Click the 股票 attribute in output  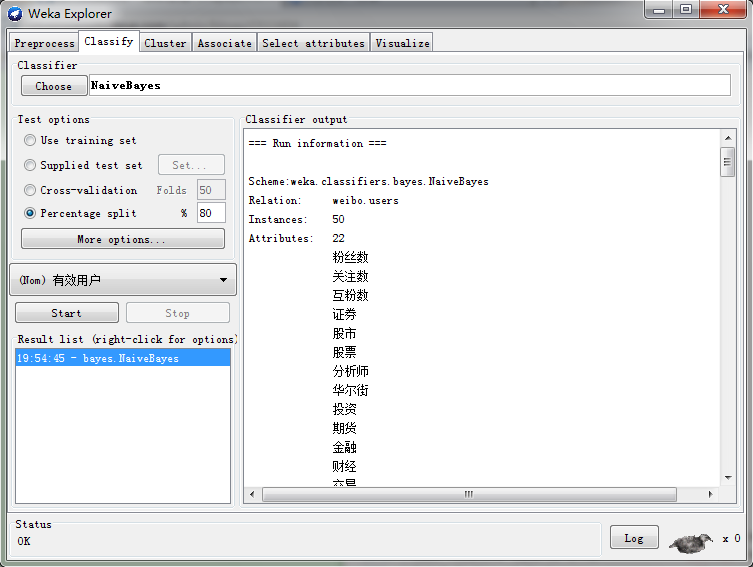[344, 352]
